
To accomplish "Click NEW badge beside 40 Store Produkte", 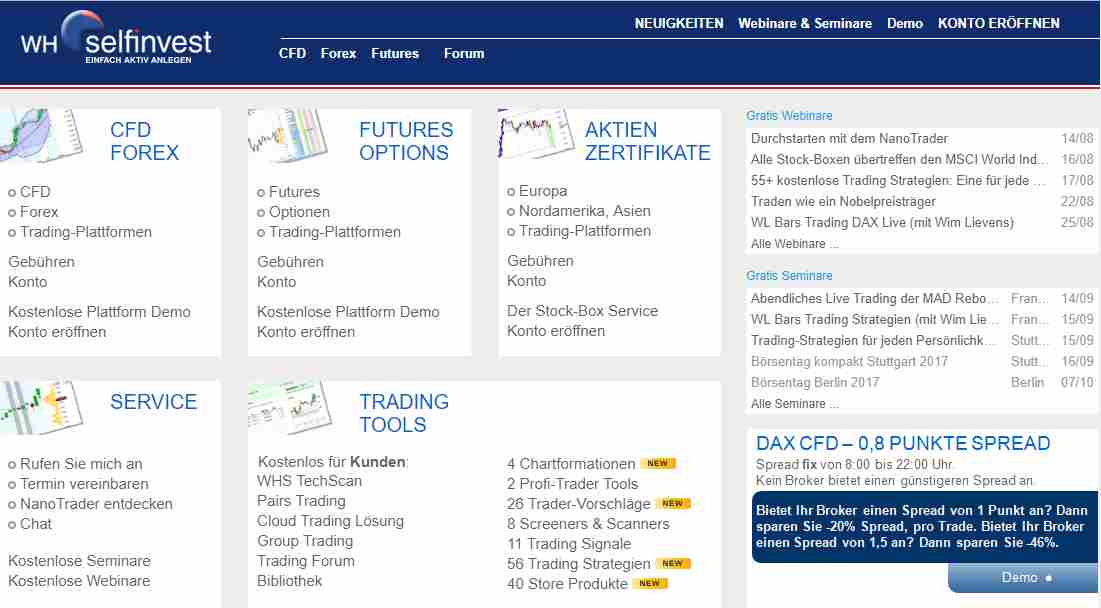I will [650, 583].
